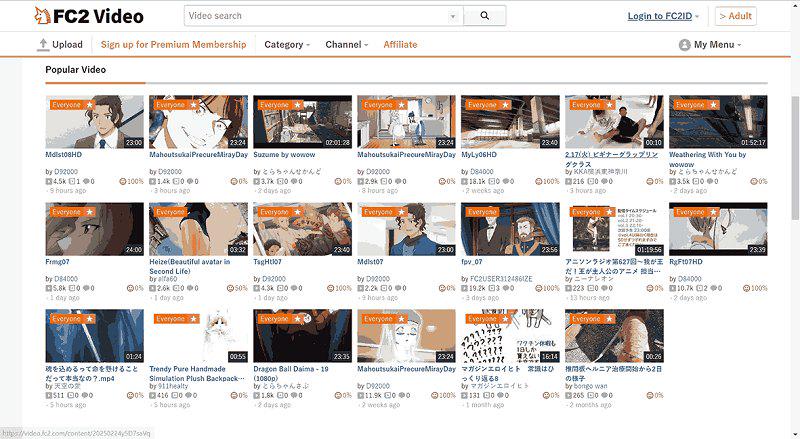Click uploader 911healty under Trendy Pure Handmade
The width and height of the screenshot is (800, 439).
pyautogui.click(x=172, y=386)
